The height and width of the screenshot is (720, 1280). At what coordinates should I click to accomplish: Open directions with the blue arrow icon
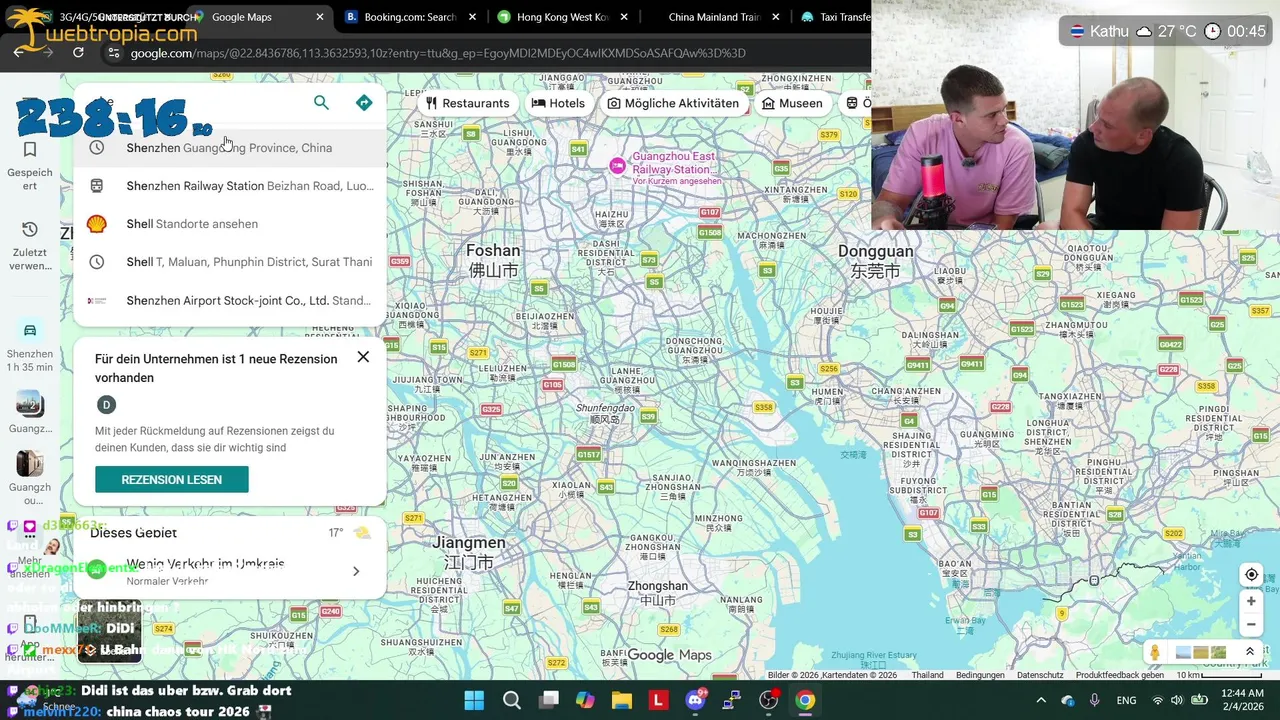click(x=364, y=102)
